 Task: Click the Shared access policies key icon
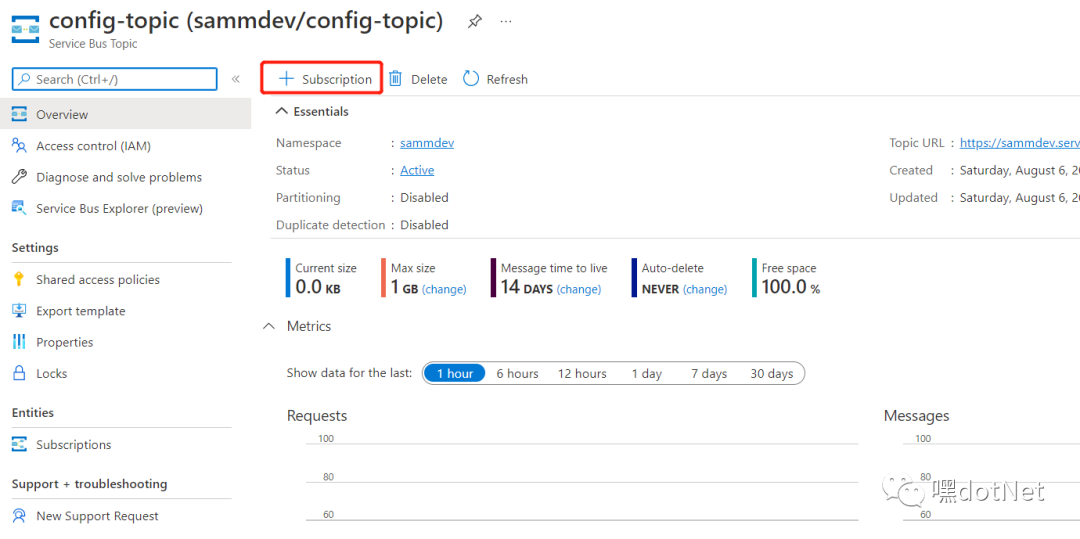tap(19, 279)
